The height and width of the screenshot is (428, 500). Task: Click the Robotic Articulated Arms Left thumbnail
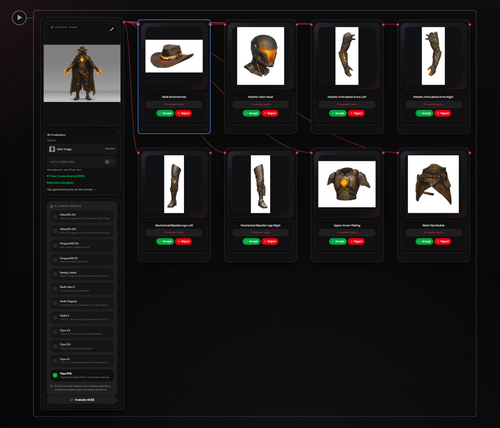pyautogui.click(x=347, y=56)
